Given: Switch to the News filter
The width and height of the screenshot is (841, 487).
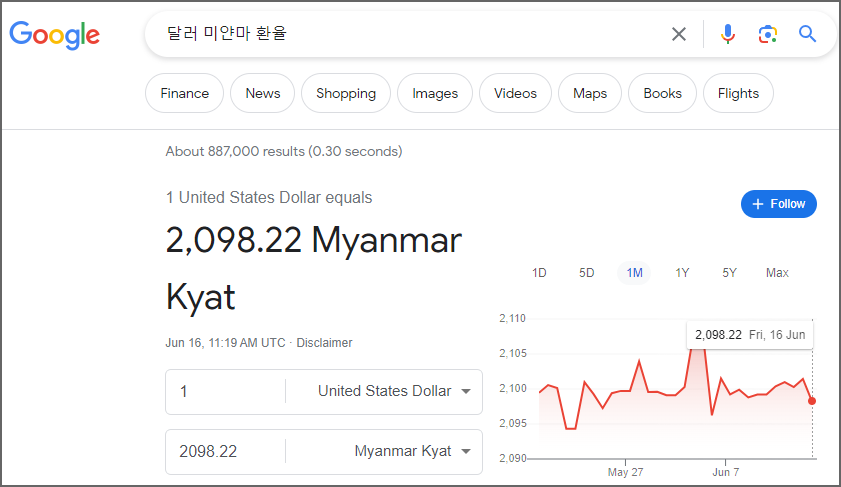Looking at the screenshot, I should pyautogui.click(x=263, y=93).
